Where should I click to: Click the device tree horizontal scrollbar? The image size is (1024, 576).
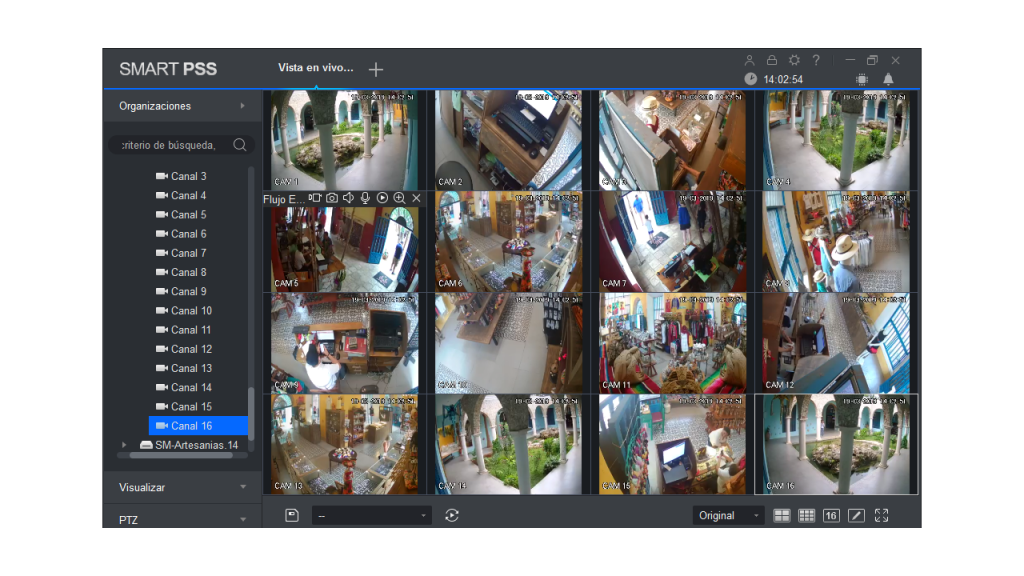click(181, 456)
